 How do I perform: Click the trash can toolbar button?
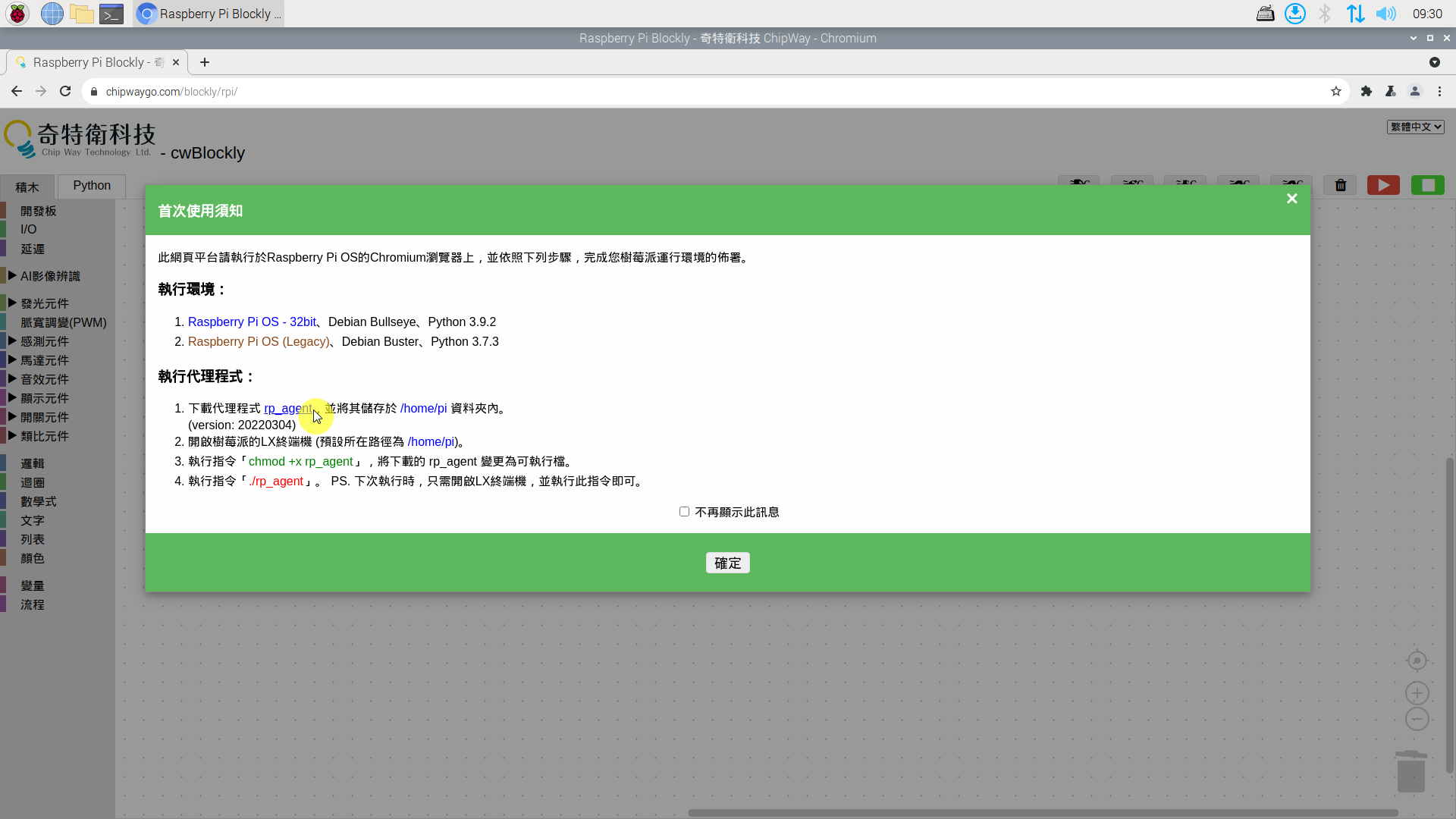1340,186
